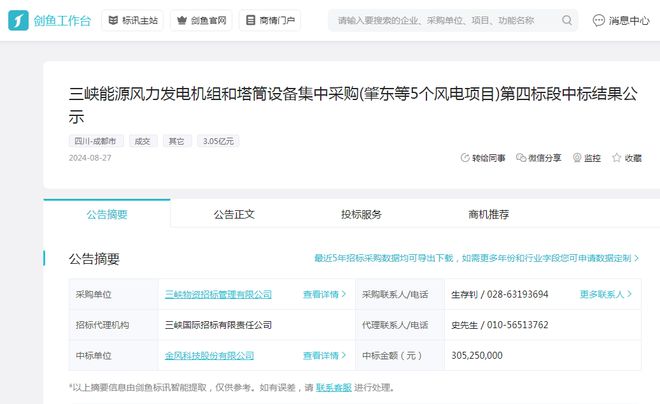The width and height of the screenshot is (660, 404).
Task: Click the 公告摘要 section heading
Action: [94, 258]
